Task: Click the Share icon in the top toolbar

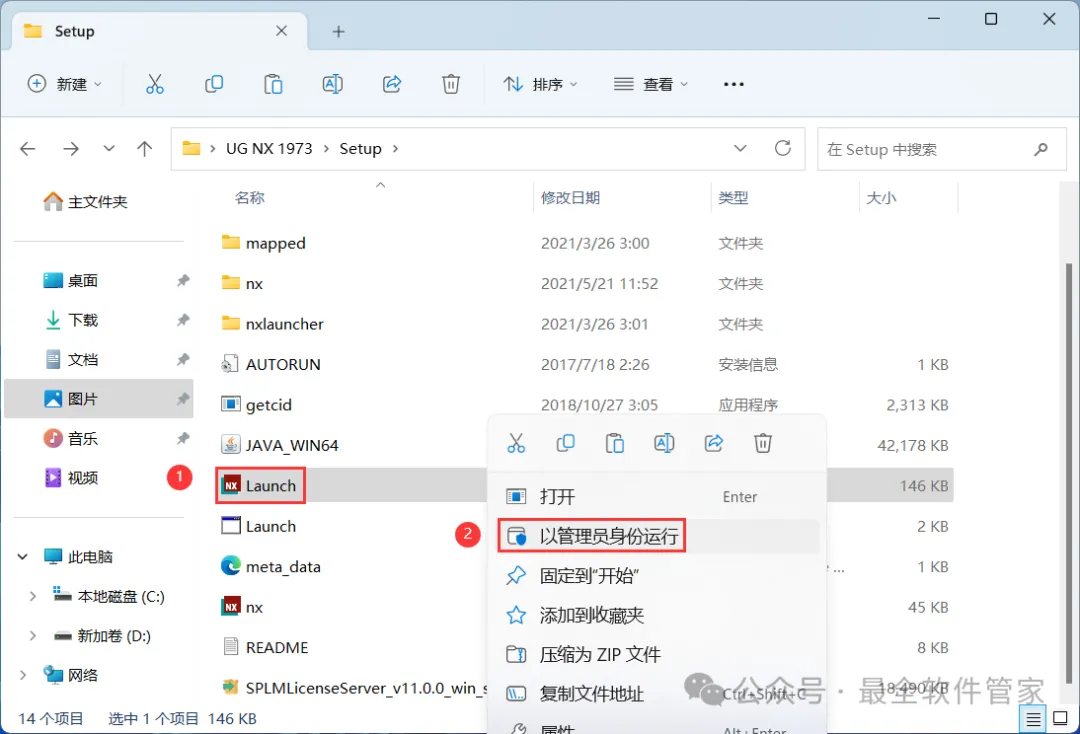Action: click(392, 84)
